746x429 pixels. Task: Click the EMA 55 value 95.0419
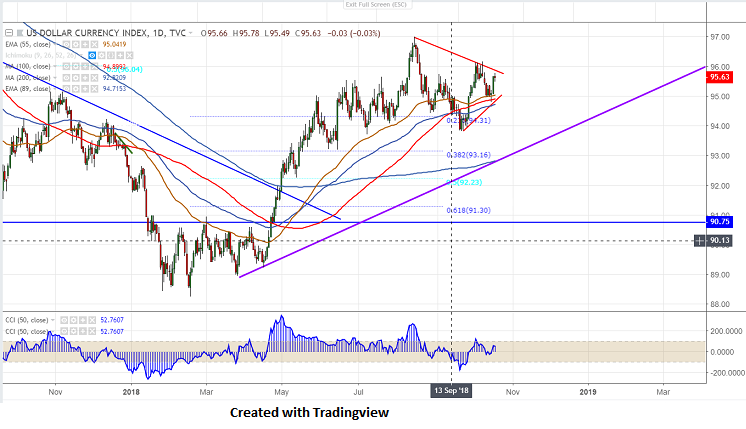click(x=115, y=44)
